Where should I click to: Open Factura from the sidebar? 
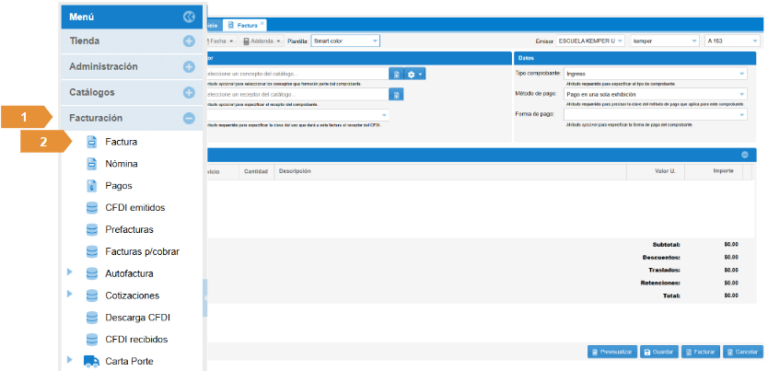tap(121, 142)
